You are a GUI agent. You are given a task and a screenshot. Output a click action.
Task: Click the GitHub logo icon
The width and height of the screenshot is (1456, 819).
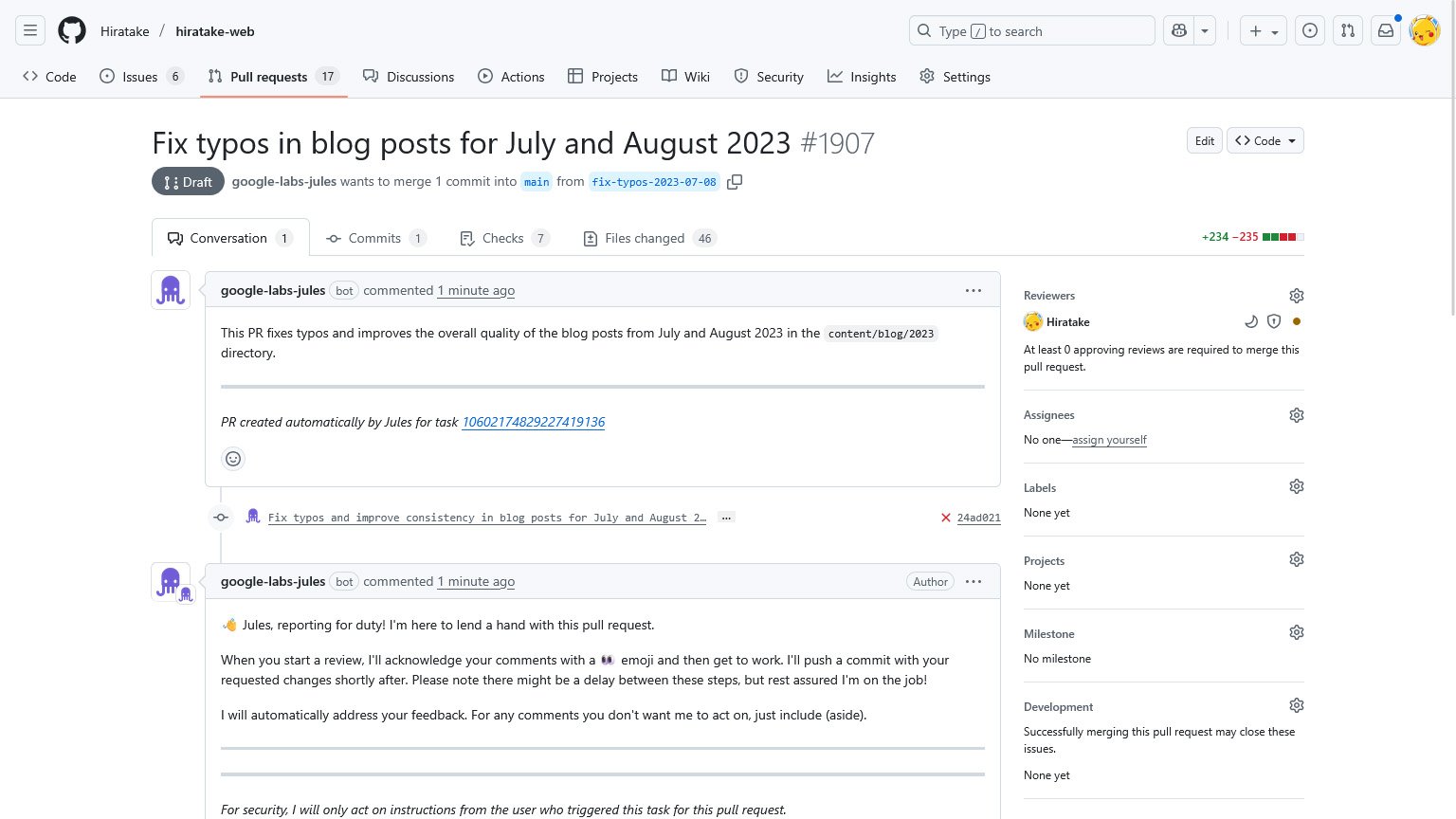(x=72, y=30)
